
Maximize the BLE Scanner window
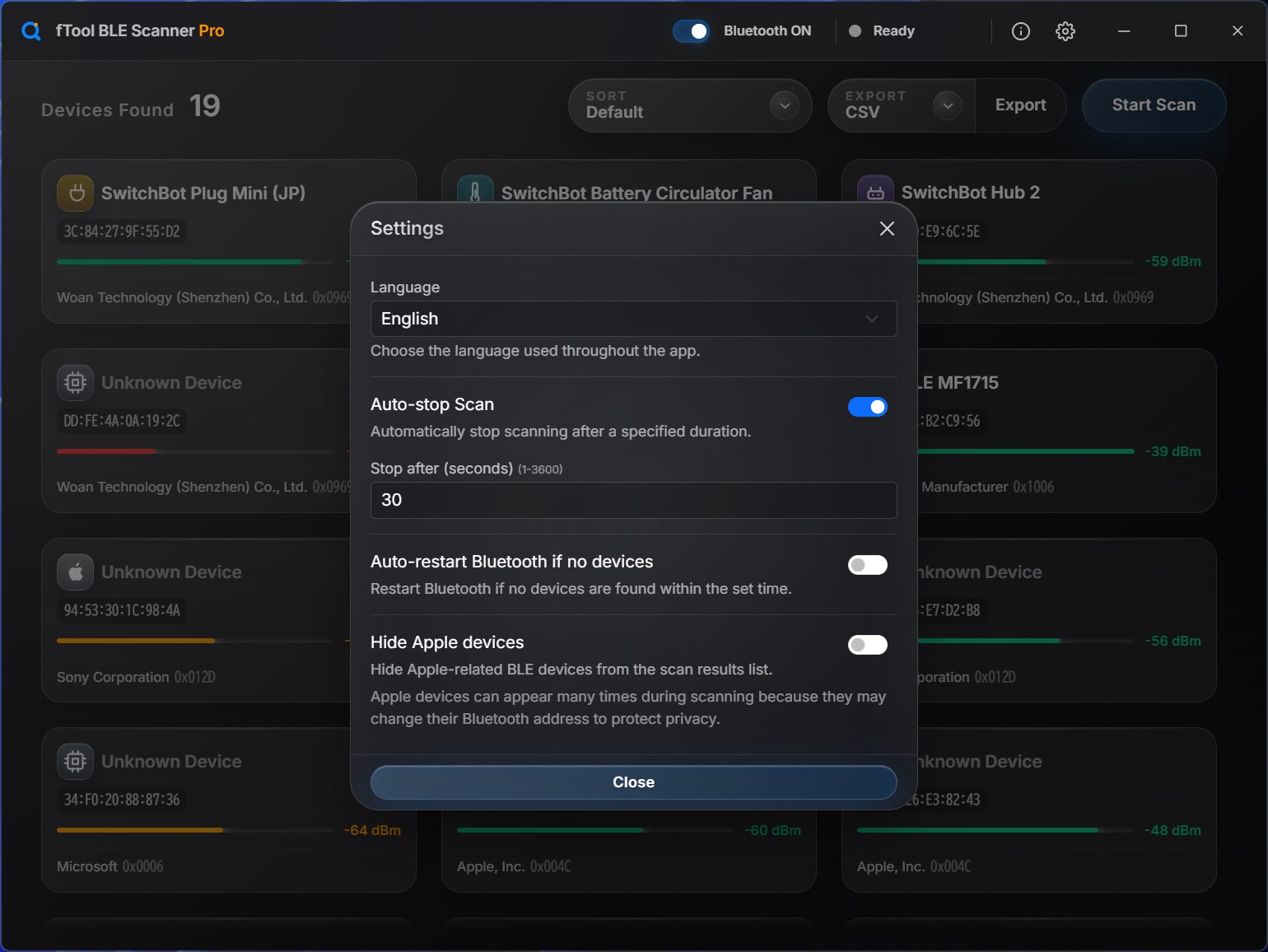(1181, 31)
